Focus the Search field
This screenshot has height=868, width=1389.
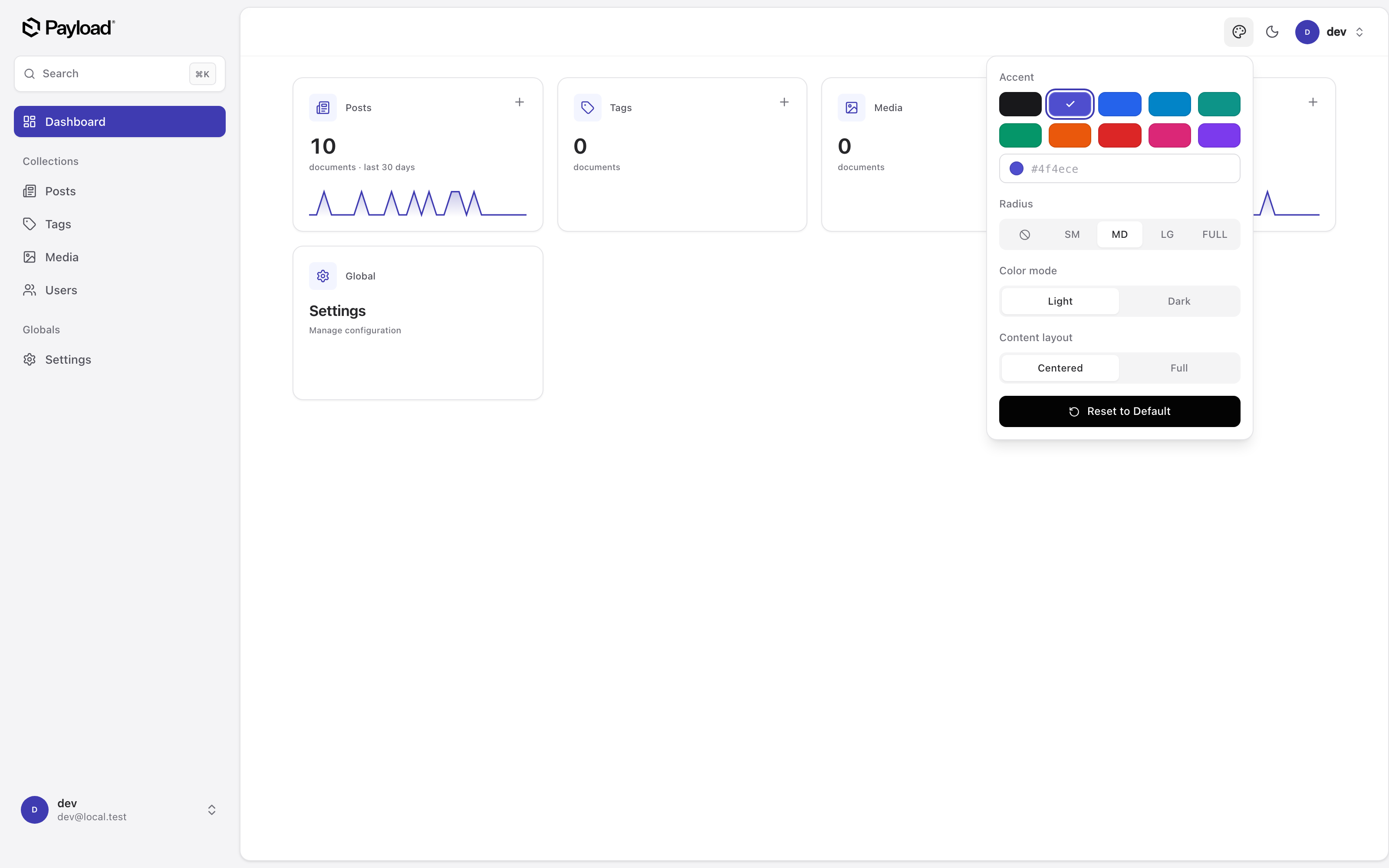(x=119, y=73)
